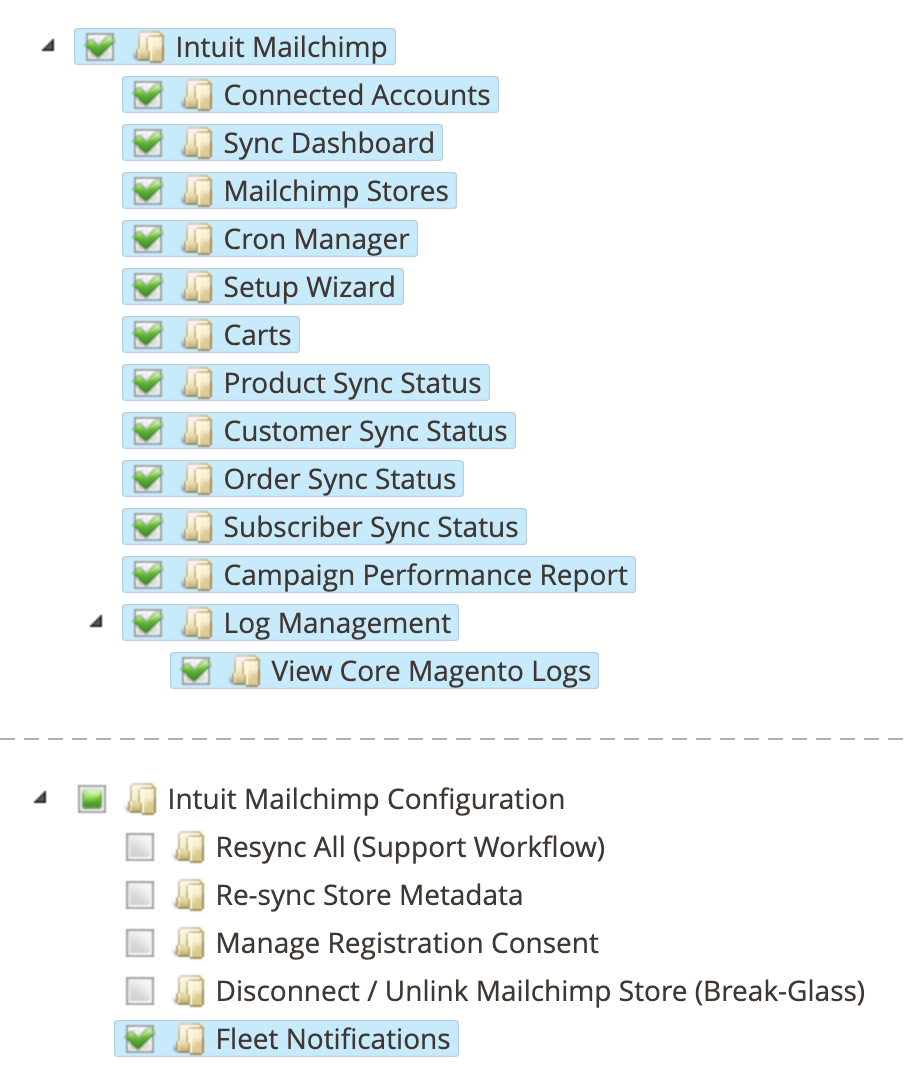Uncheck the Fleet Notifications checkbox
Viewport: 904px width, 1081px height.
tap(140, 1039)
